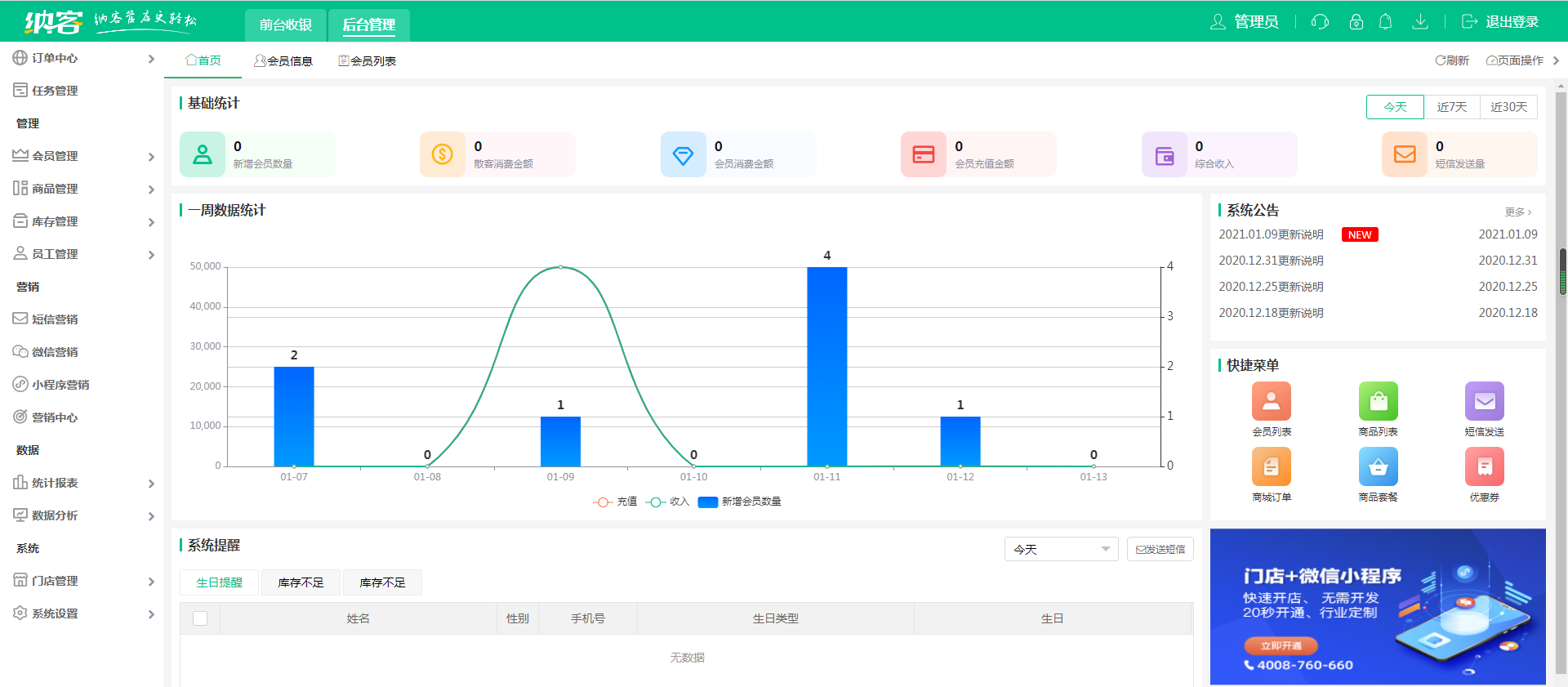
Task: Open the 短信发送 quick menu icon
Action: (1484, 401)
